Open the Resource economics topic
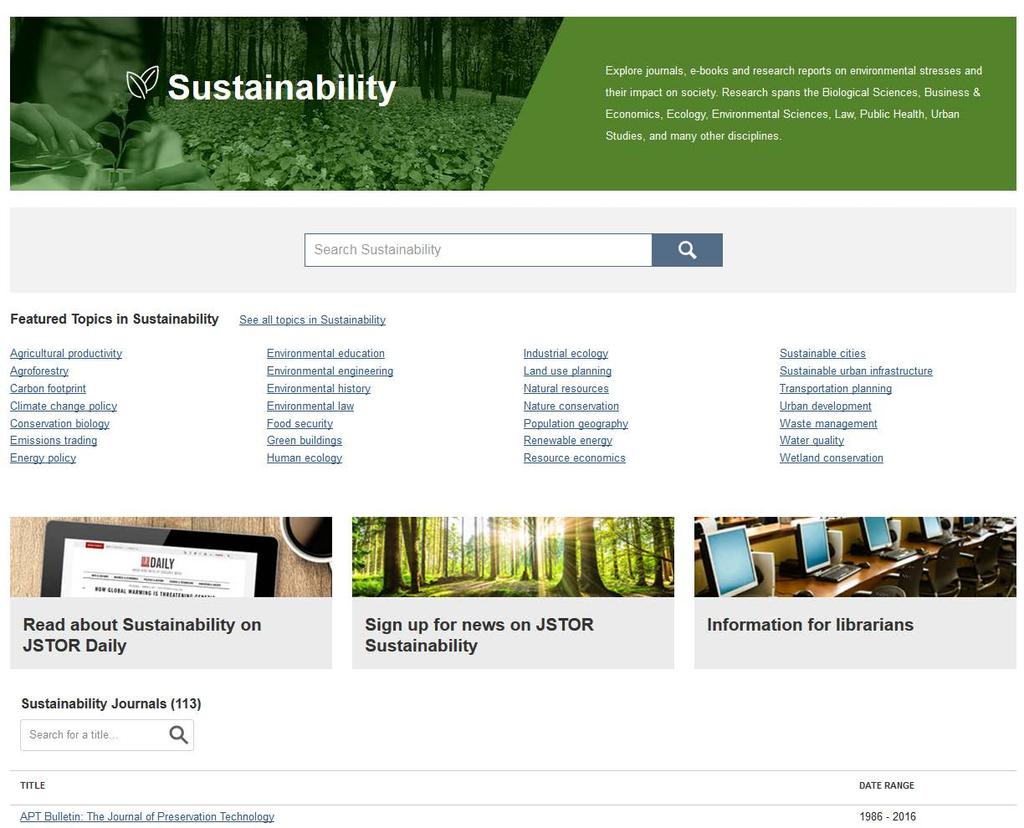 [575, 458]
